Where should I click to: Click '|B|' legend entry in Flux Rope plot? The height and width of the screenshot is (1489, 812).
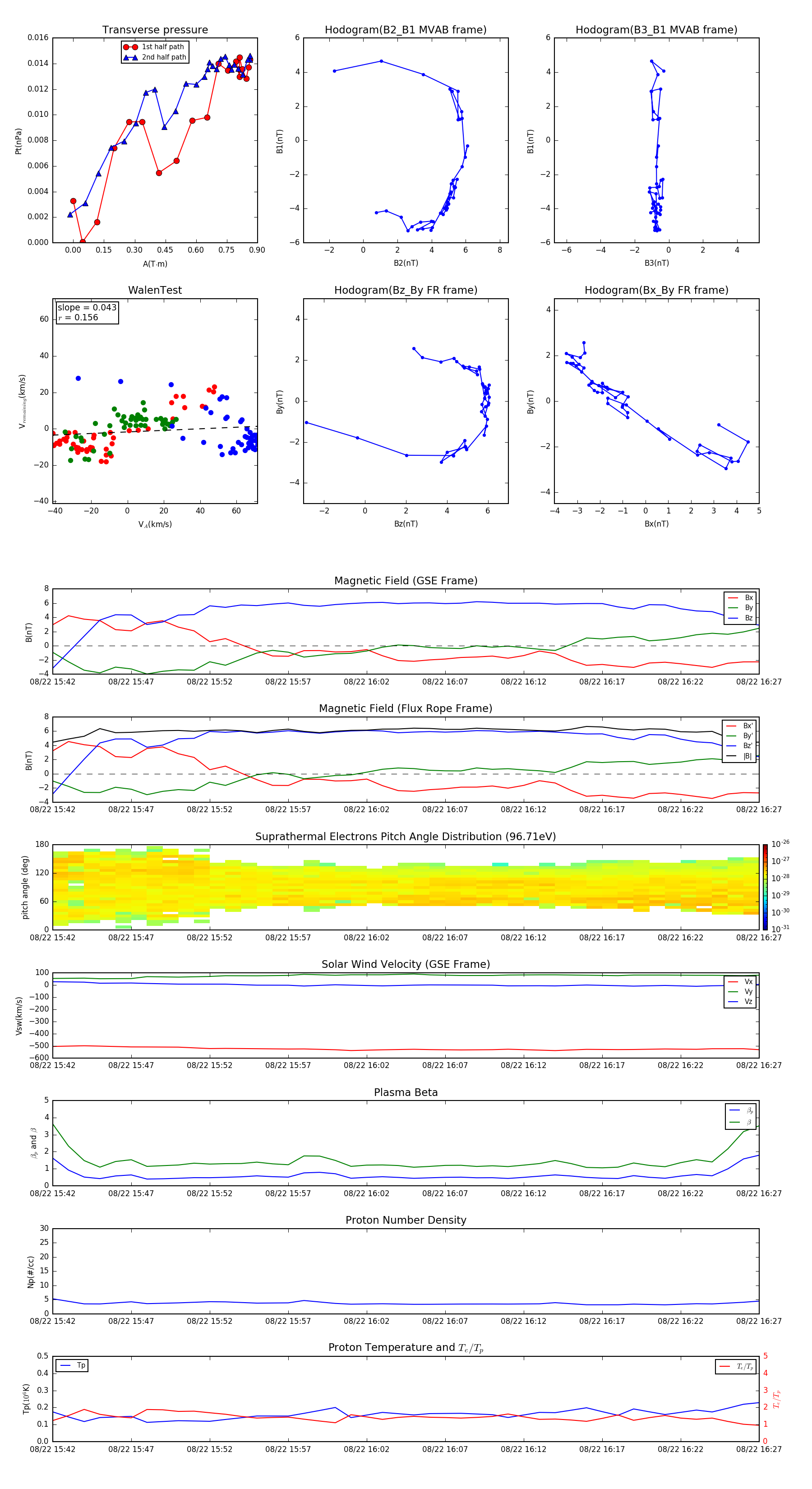click(x=740, y=756)
